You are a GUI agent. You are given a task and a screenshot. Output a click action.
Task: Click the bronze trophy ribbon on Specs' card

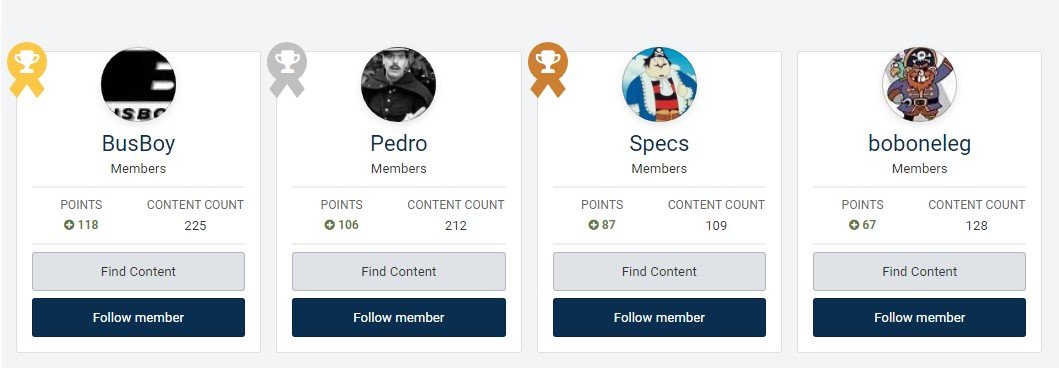tap(548, 70)
